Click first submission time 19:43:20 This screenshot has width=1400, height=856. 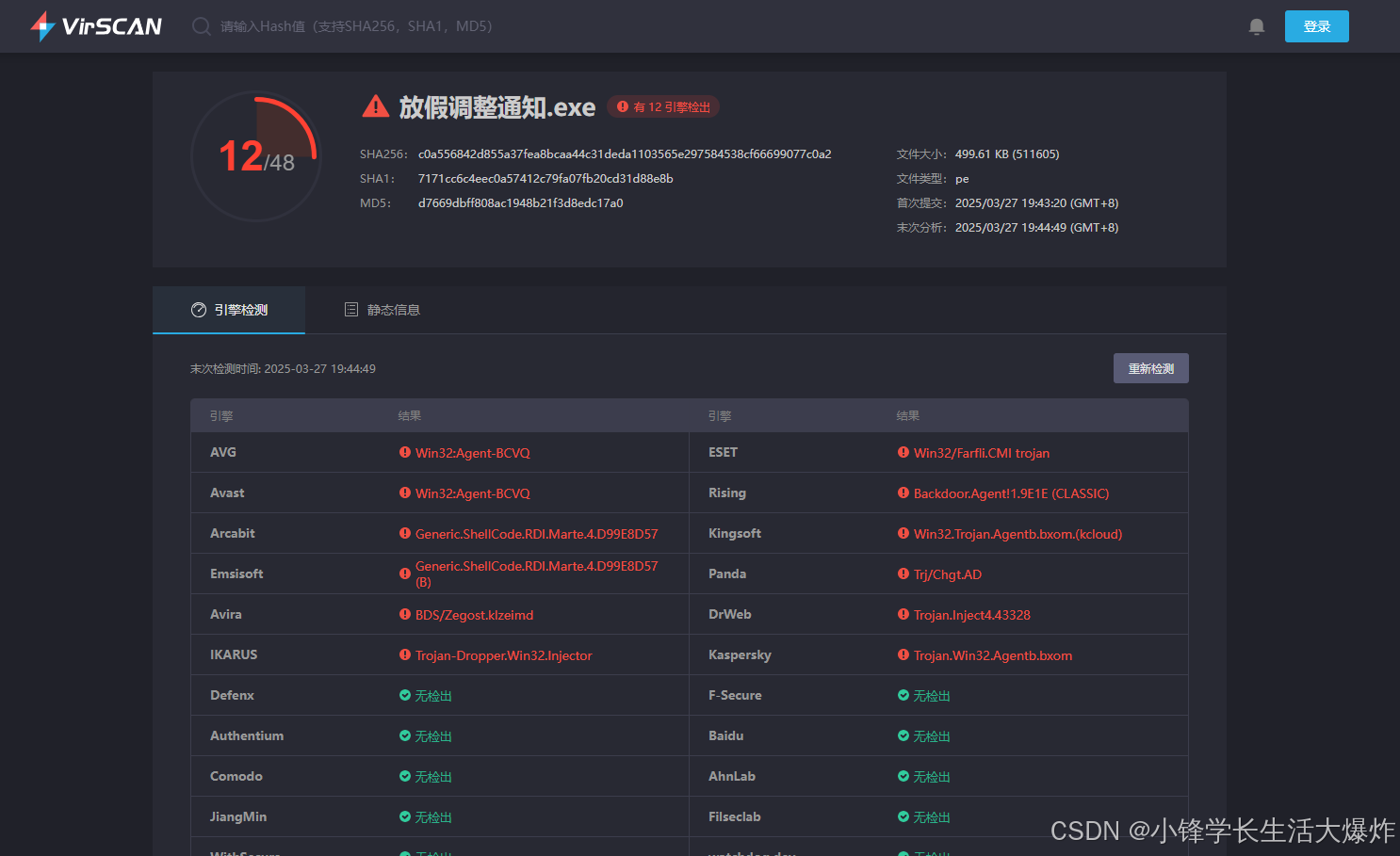coord(1036,202)
